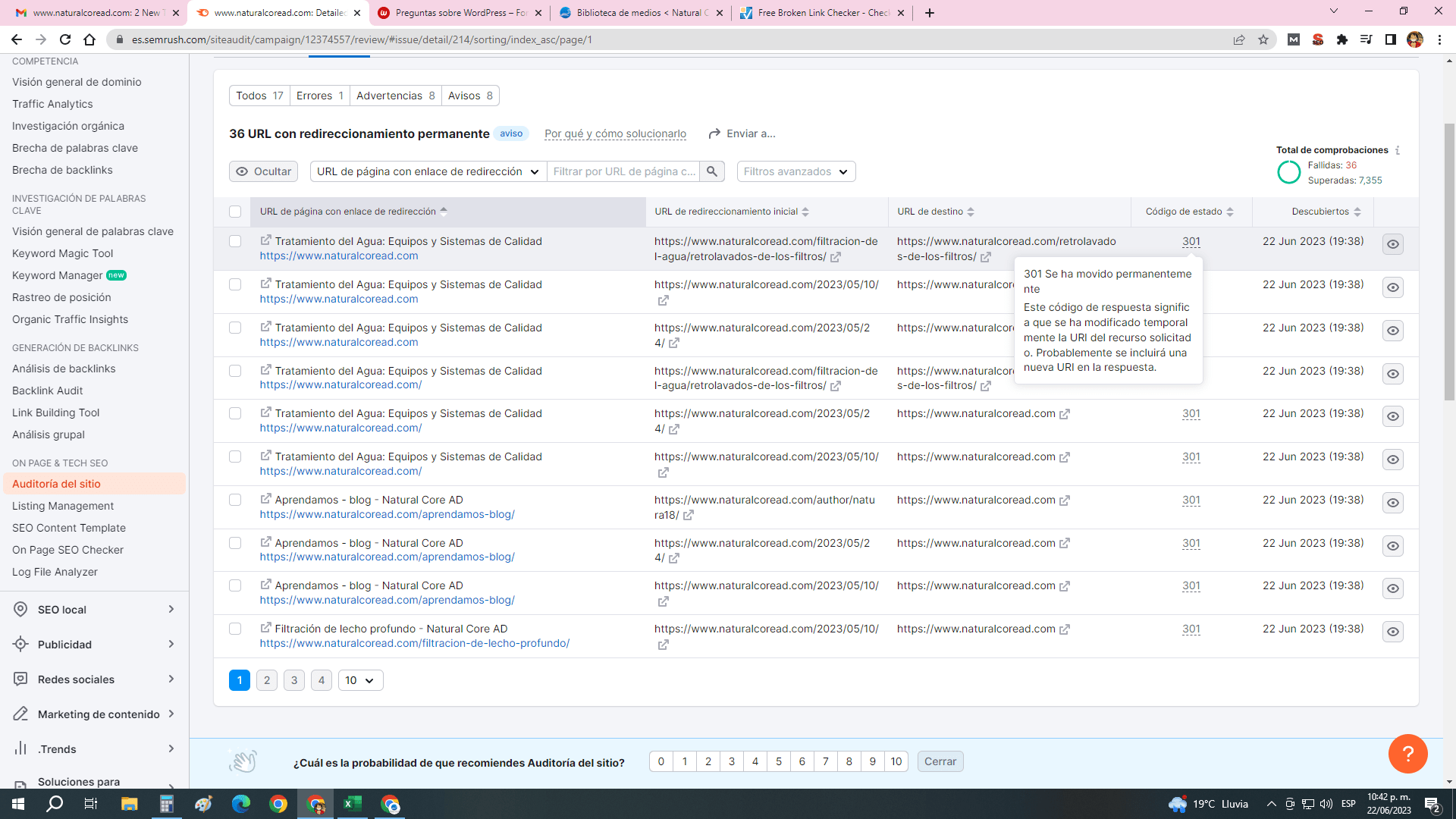The image size is (1456, 819).
Task: Open external link icon for retrolavados destination URL
Action: pos(986,257)
